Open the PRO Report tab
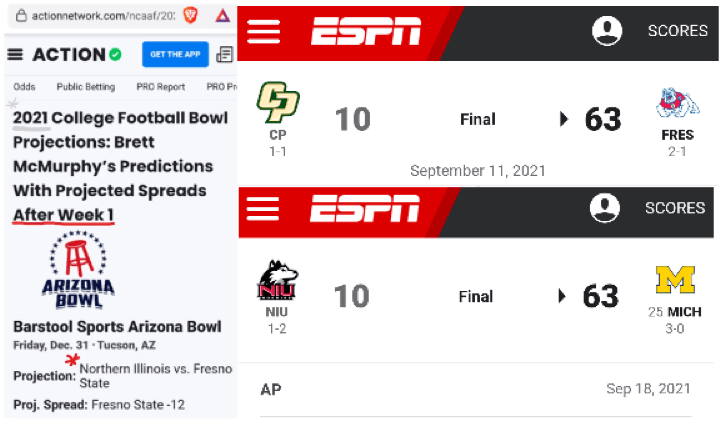The image size is (725, 421). click(x=162, y=87)
